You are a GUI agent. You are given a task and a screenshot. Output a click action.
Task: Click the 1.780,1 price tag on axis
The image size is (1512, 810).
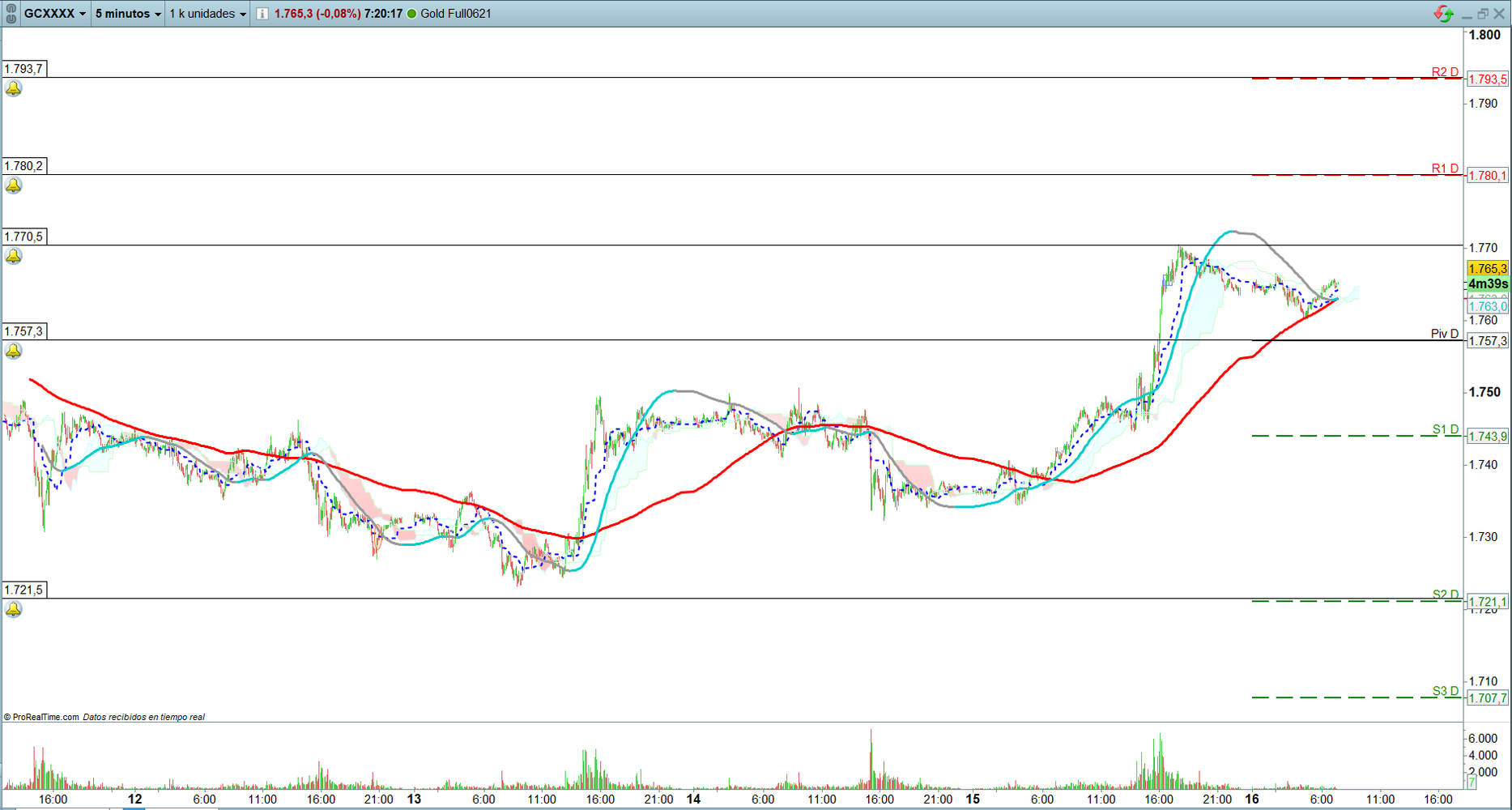pyautogui.click(x=1488, y=176)
